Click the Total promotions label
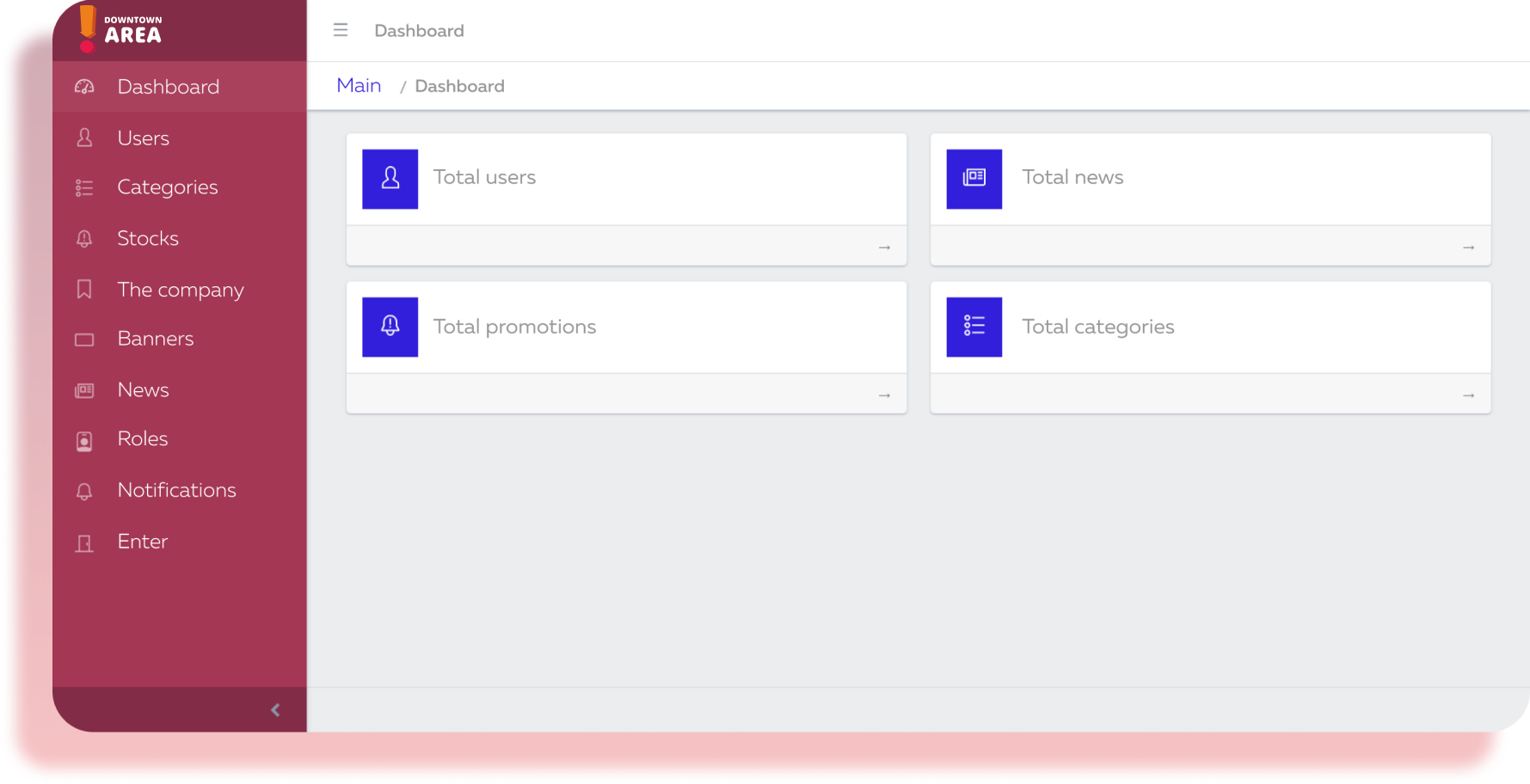Viewport: 1530px width, 784px height. (x=514, y=327)
